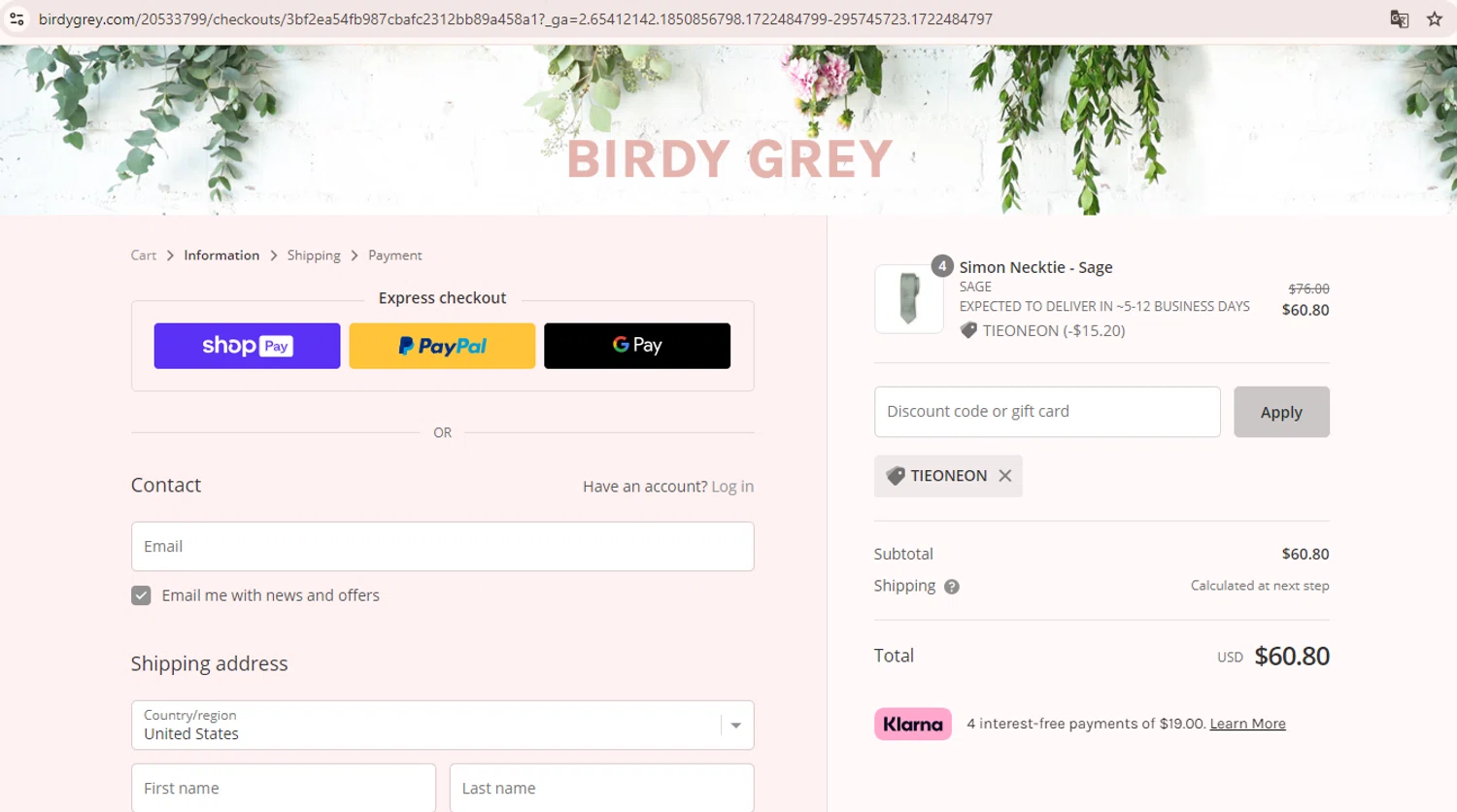Click the translate page icon
The image size is (1457, 812).
click(1399, 18)
